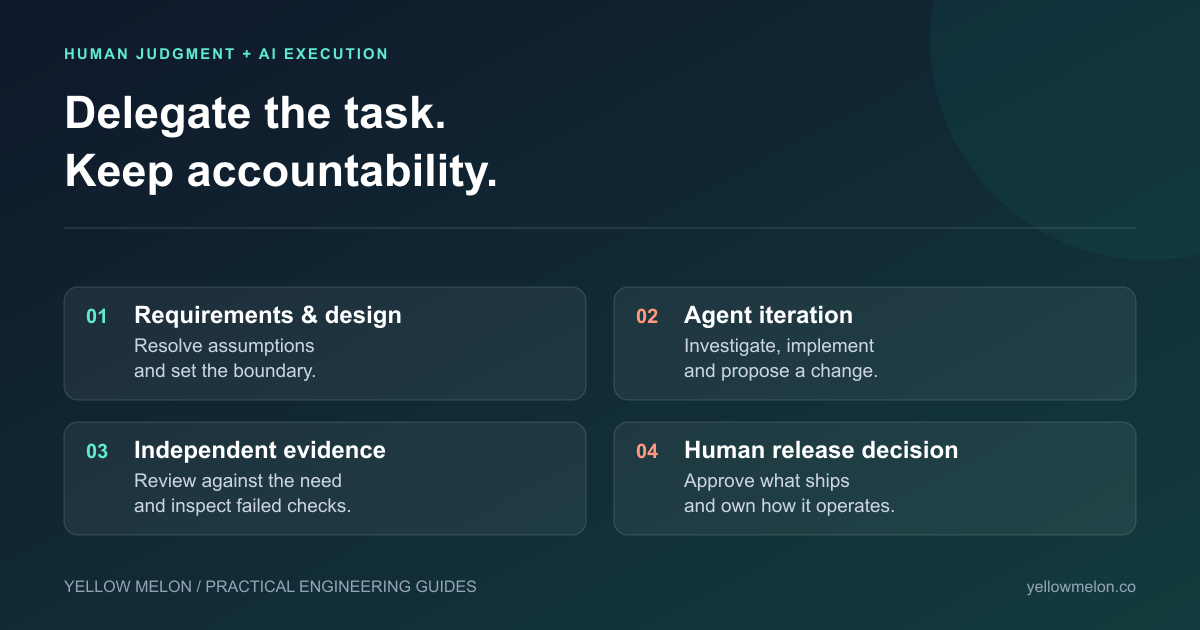This screenshot has width=1200, height=630.
Task: Open the yellowmelon.co link
Action: coord(1081,587)
